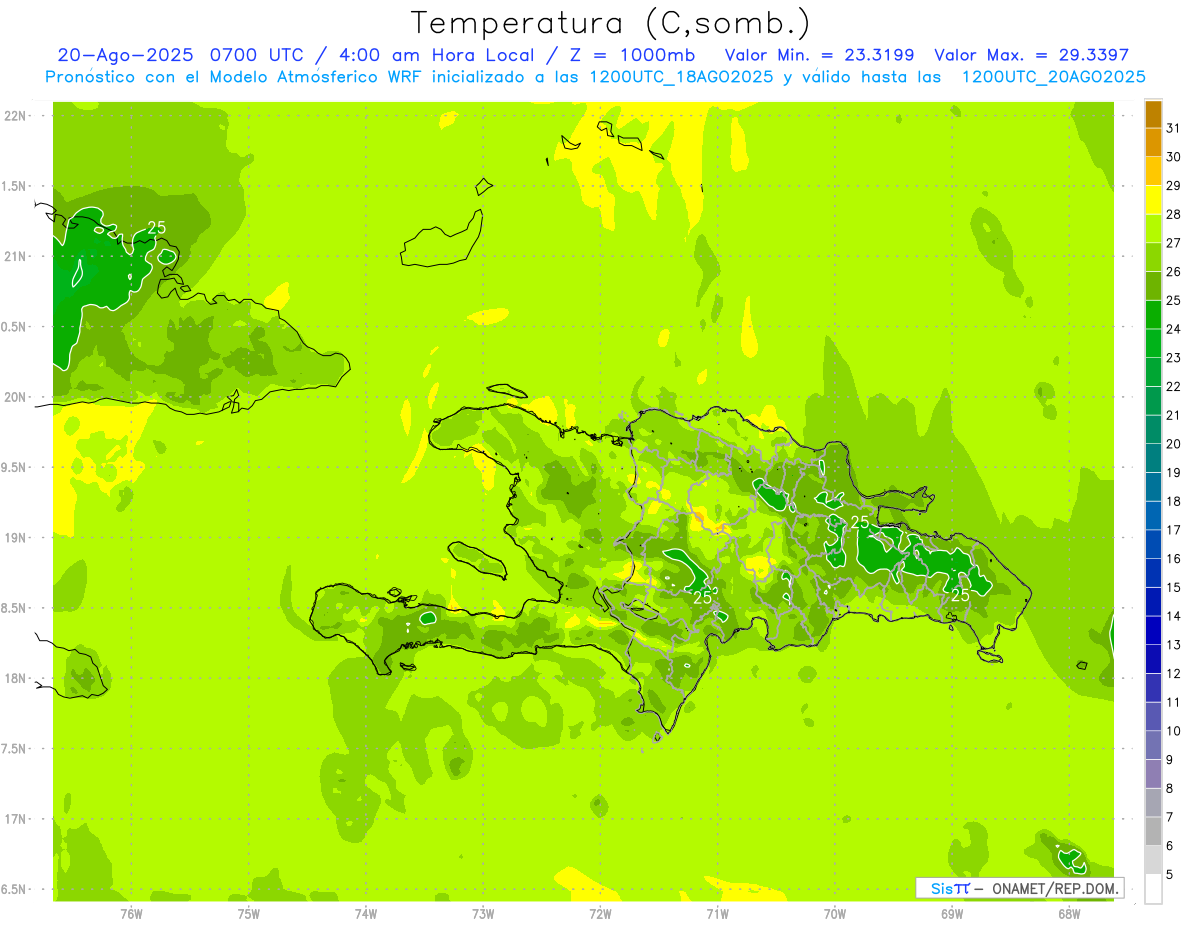The height and width of the screenshot is (927, 1200).
Task: Select the 'Z = 1000mb' level text
Action: tap(631, 55)
